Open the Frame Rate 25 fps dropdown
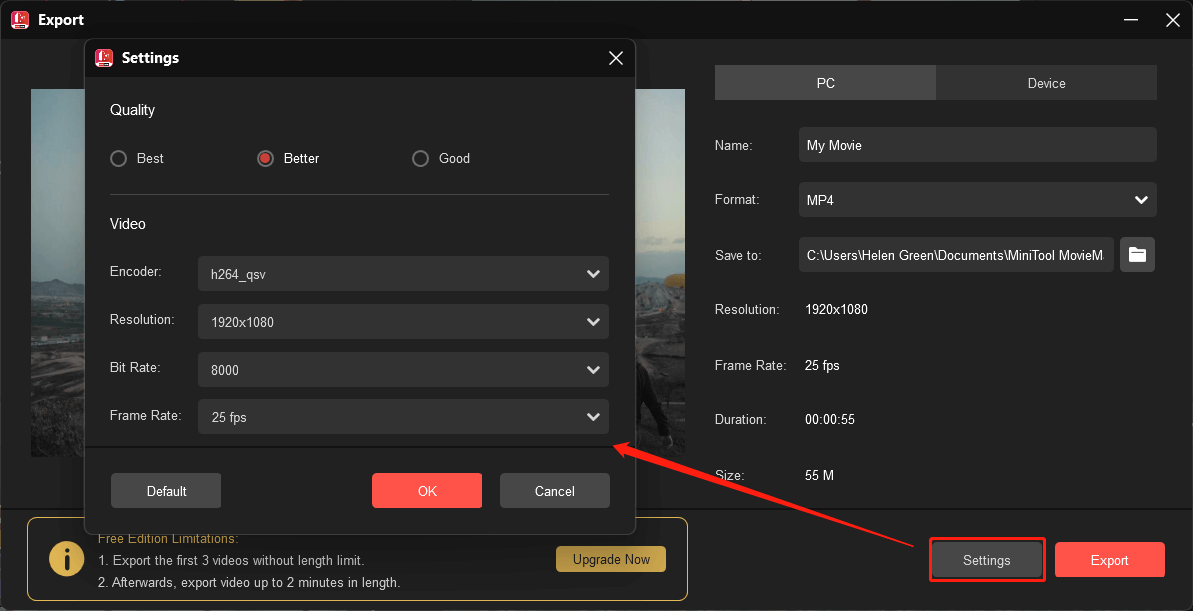 (x=403, y=417)
